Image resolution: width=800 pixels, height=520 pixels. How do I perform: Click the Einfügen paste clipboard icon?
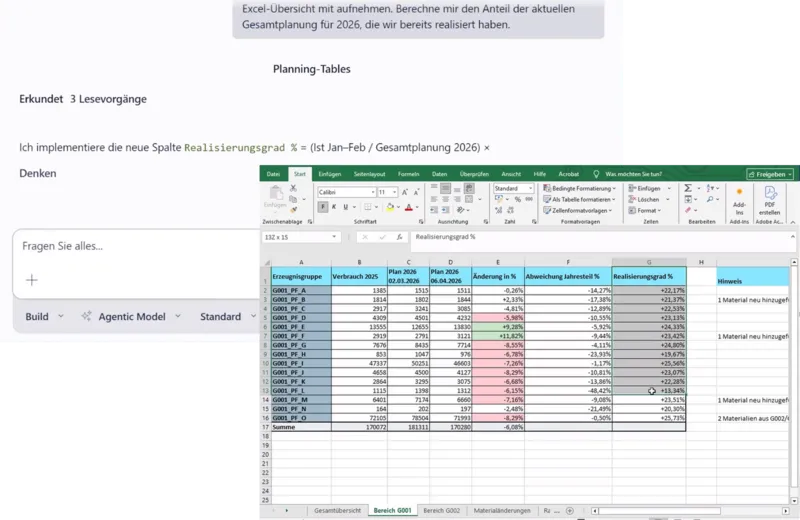coord(276,197)
